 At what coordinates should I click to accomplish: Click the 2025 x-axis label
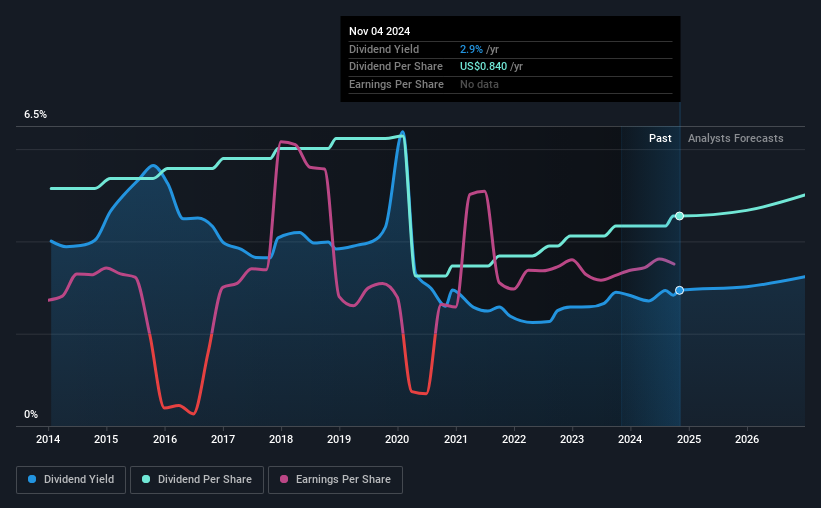point(689,439)
